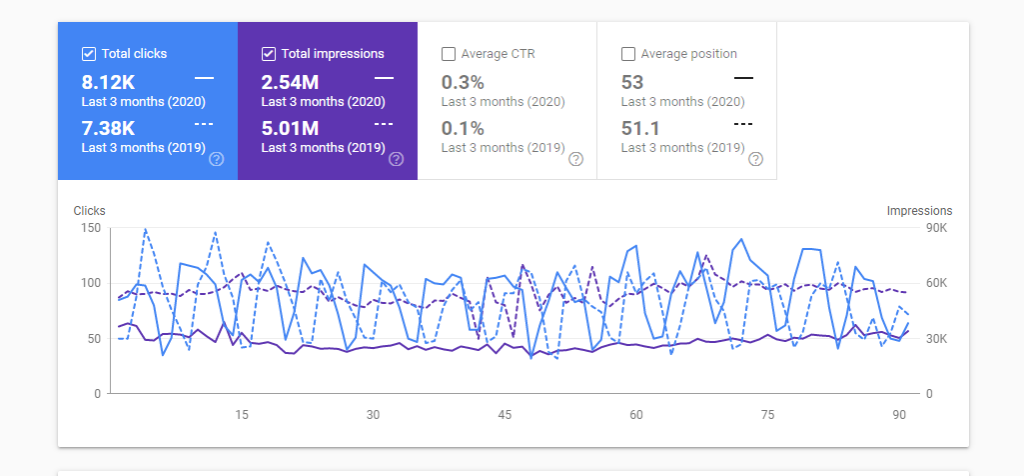
Task: Click dashed line legend on Total clicks card
Action: pos(204,123)
